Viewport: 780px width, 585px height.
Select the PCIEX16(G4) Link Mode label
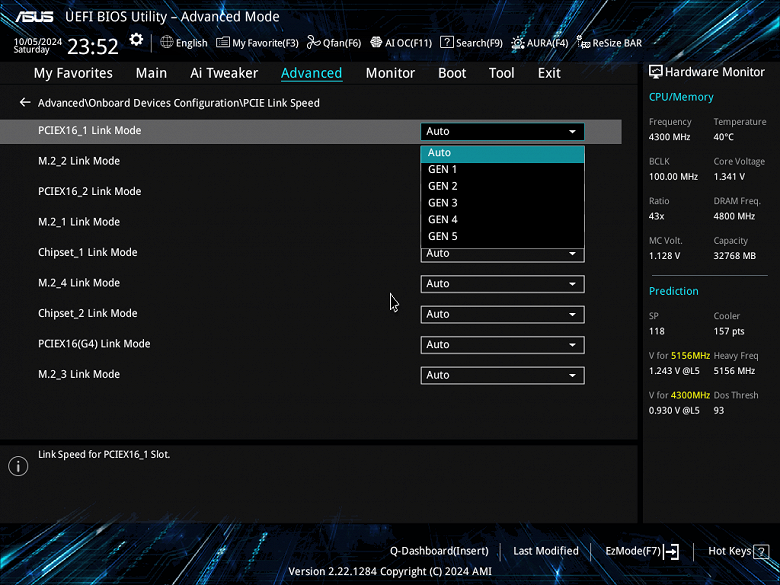[94, 344]
